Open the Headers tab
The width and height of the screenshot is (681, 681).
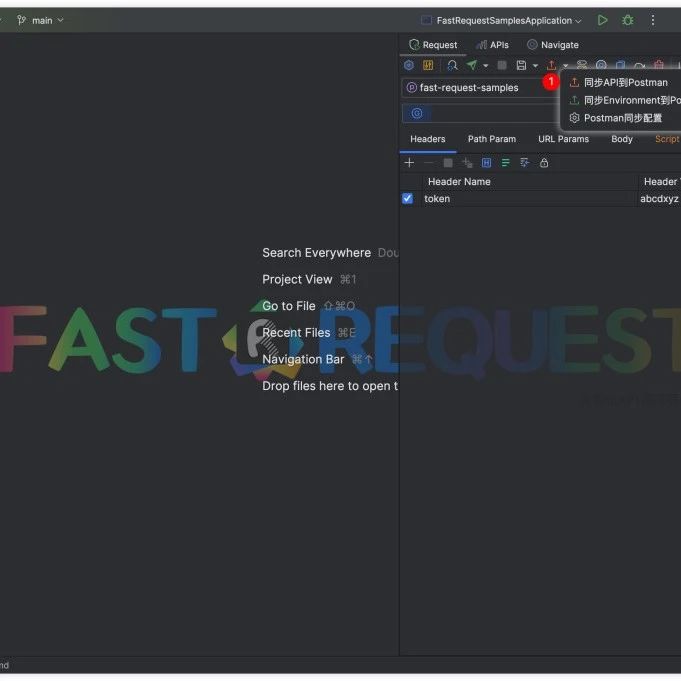point(428,139)
